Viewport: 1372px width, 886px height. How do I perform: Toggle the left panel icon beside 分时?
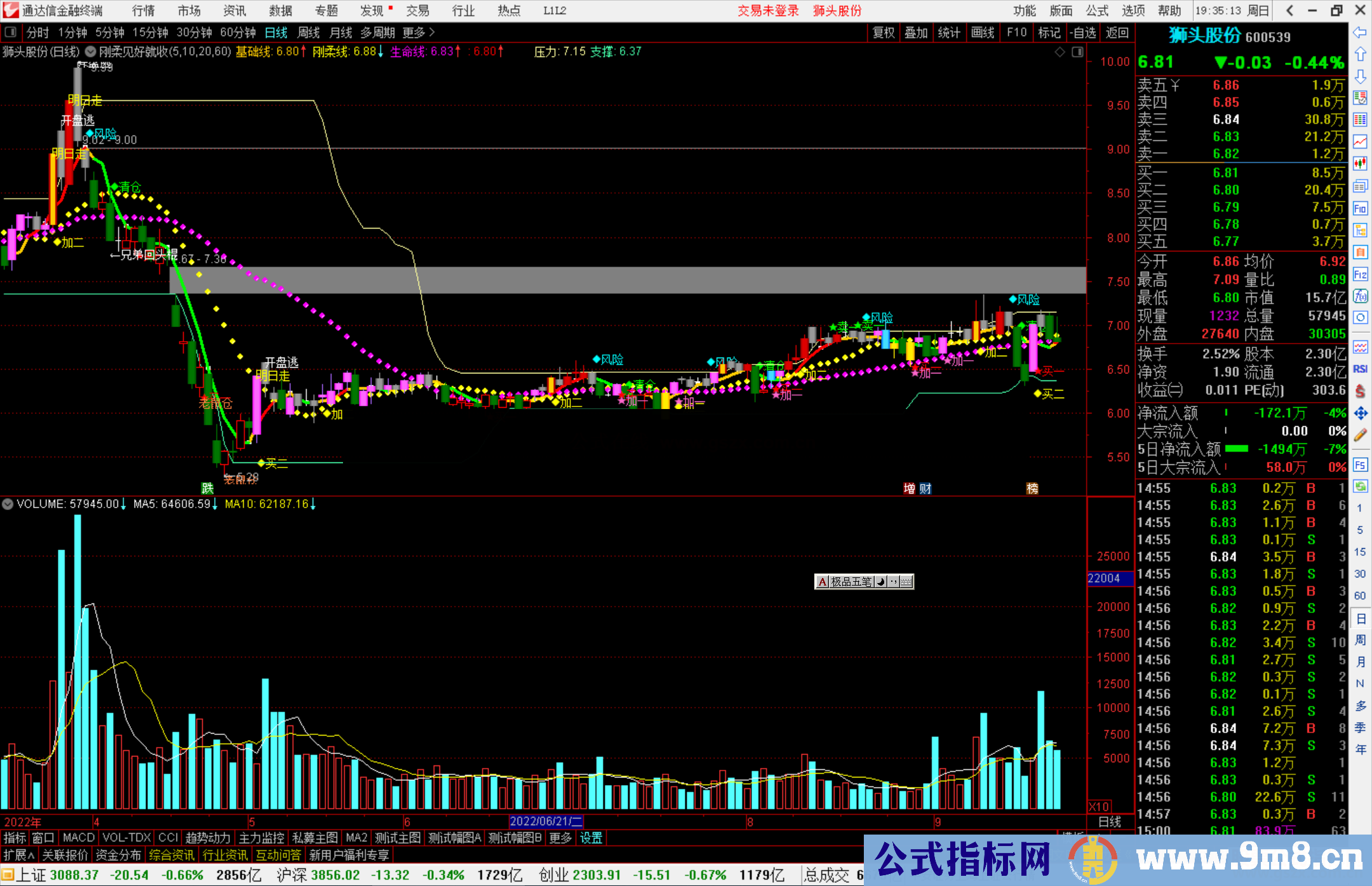[x=11, y=32]
